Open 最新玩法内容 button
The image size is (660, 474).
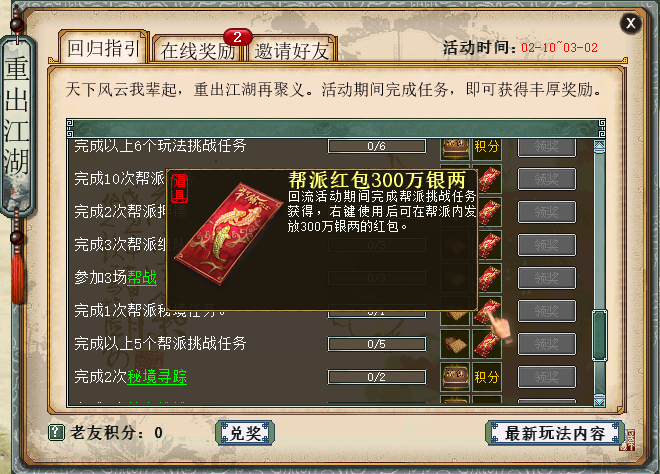554,433
